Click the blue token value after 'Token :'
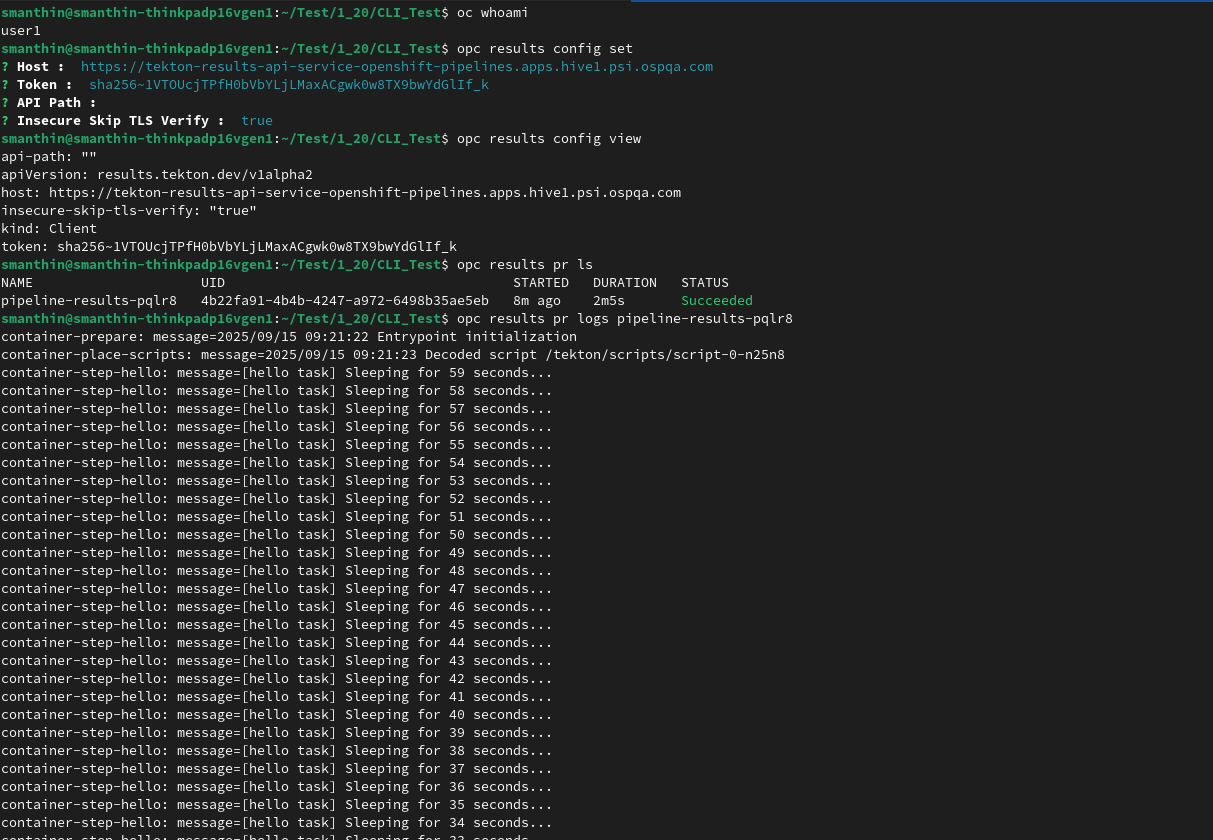The height and width of the screenshot is (840, 1213). pos(289,85)
